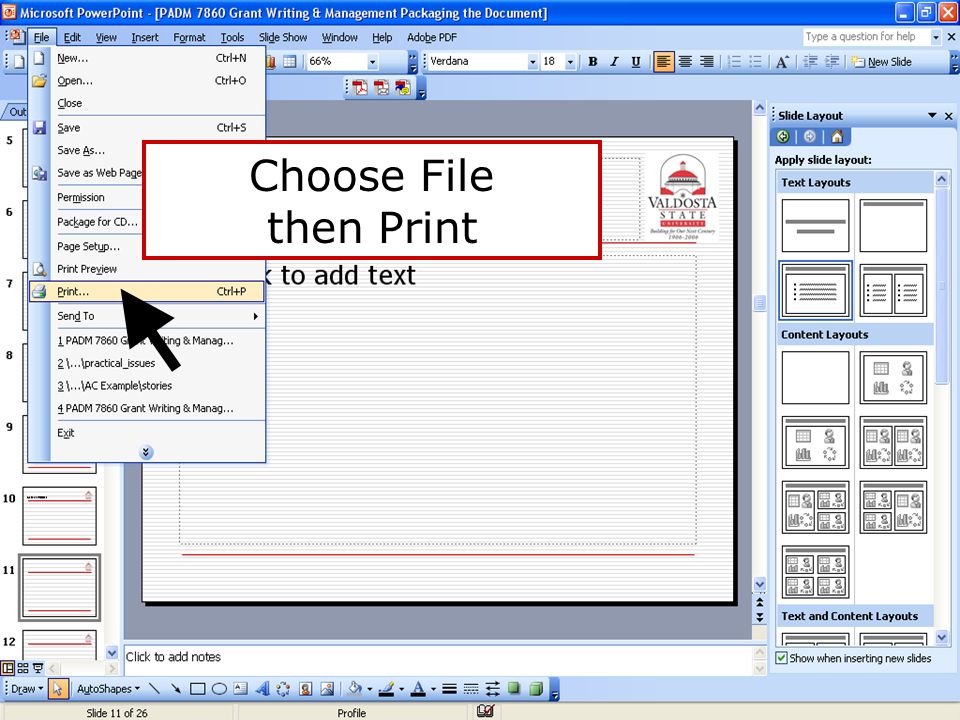960x720 pixels.
Task: Click the Insert Diagram or Organization Chart icon
Action: (x=283, y=689)
